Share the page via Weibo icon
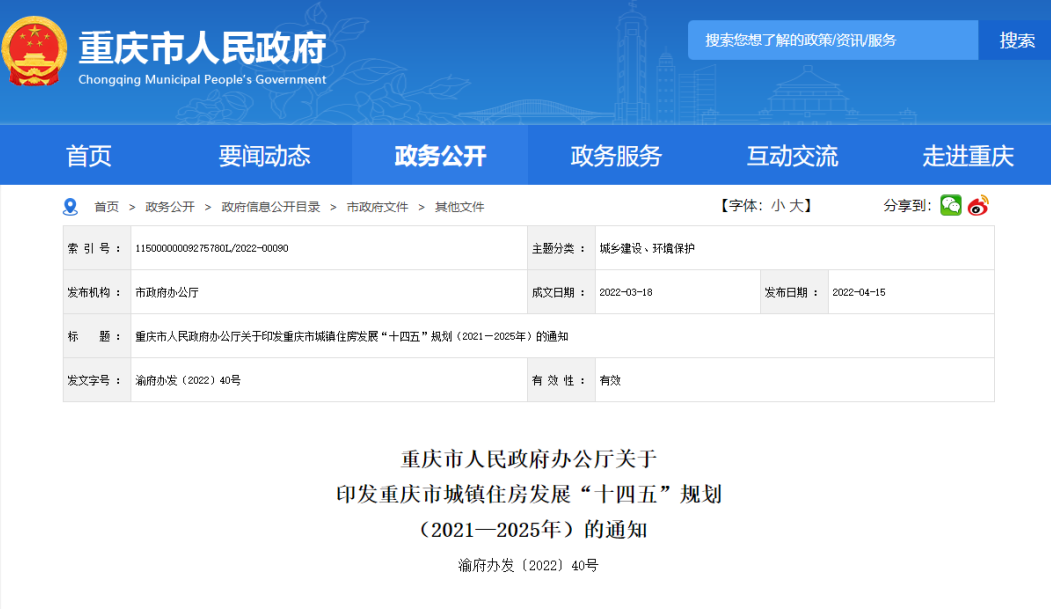1051x609 pixels. (x=979, y=205)
